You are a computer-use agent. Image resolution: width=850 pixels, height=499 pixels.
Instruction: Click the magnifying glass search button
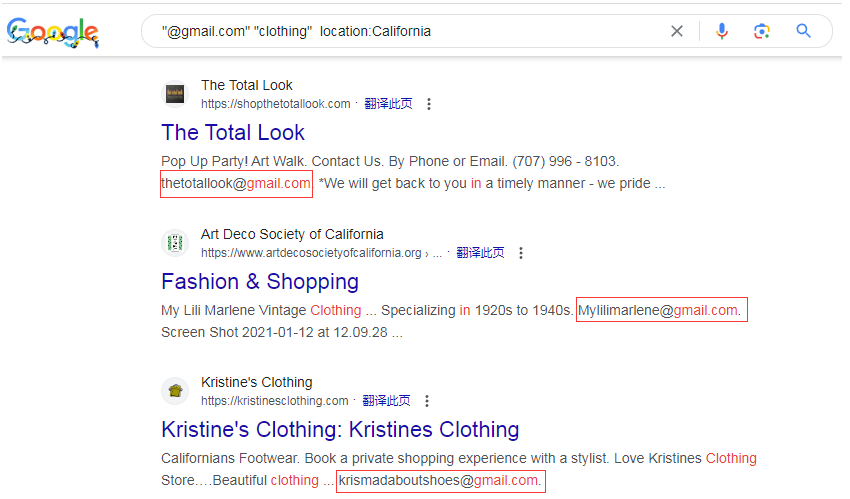[803, 31]
